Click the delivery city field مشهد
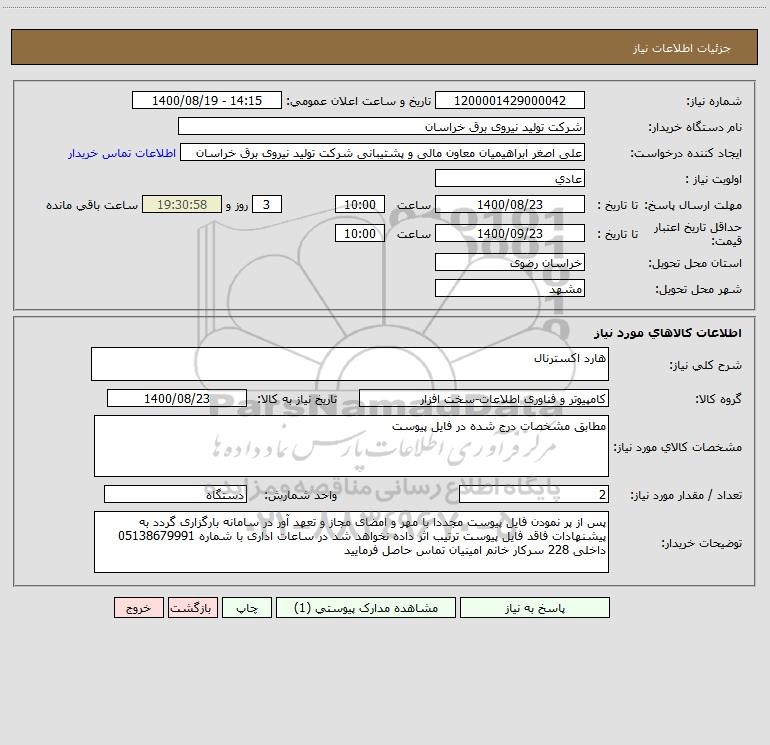 510,288
